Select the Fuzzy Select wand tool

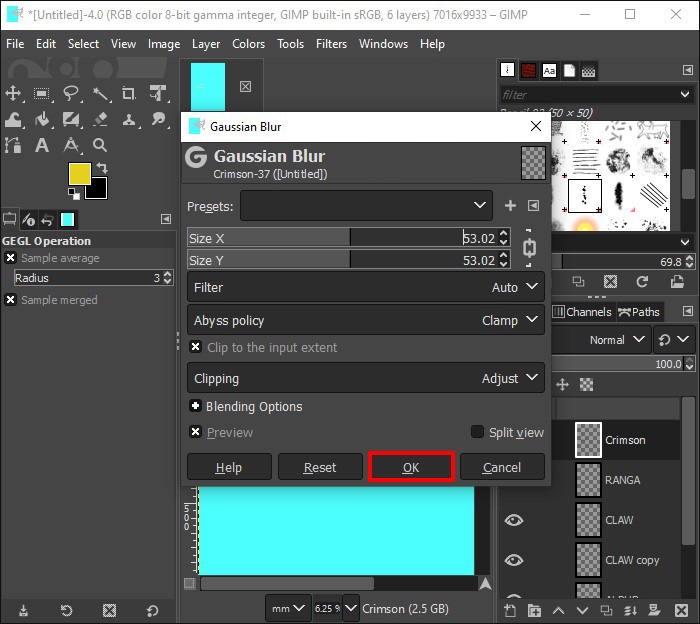[x=100, y=93]
